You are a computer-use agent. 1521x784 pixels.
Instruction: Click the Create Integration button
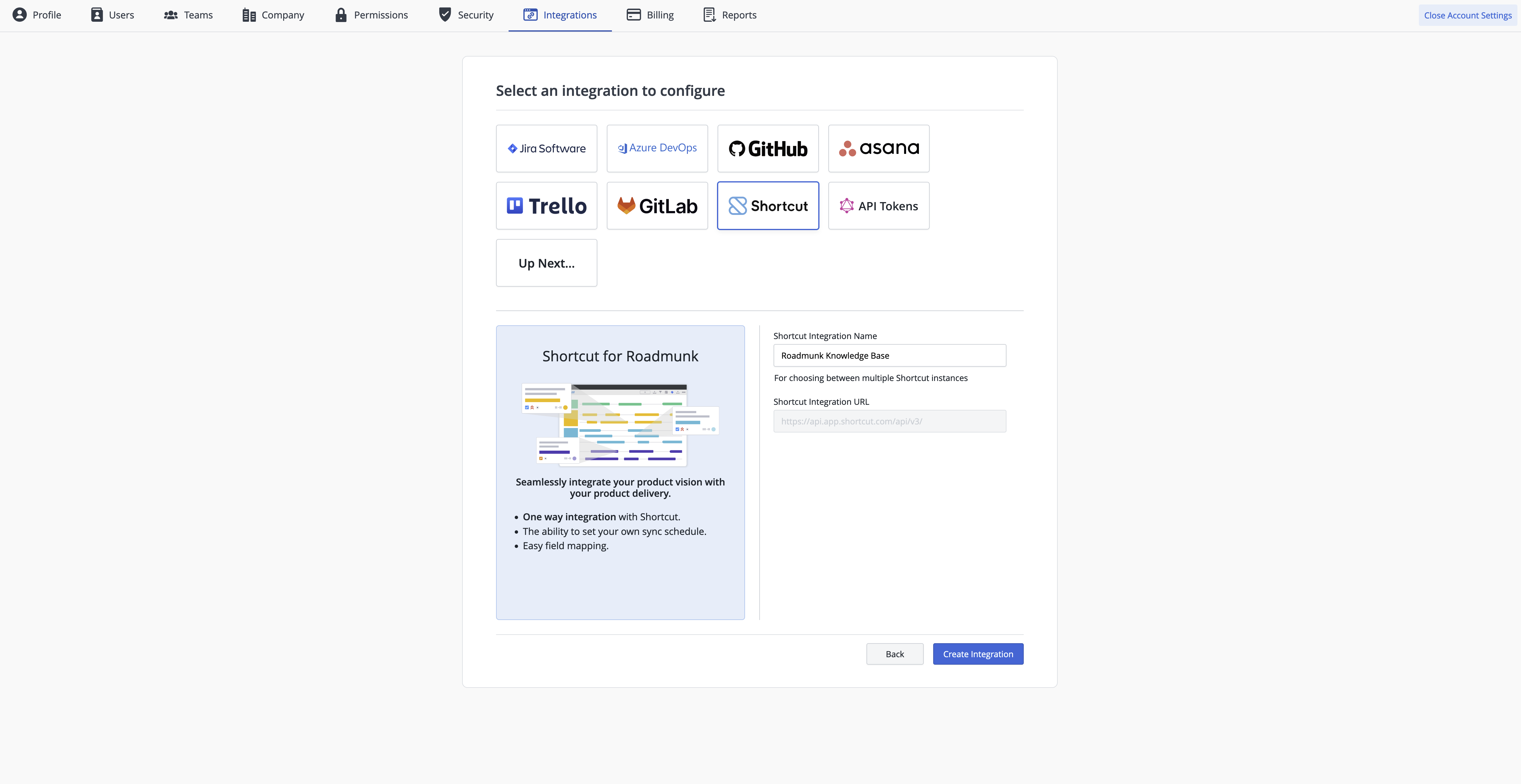click(977, 654)
